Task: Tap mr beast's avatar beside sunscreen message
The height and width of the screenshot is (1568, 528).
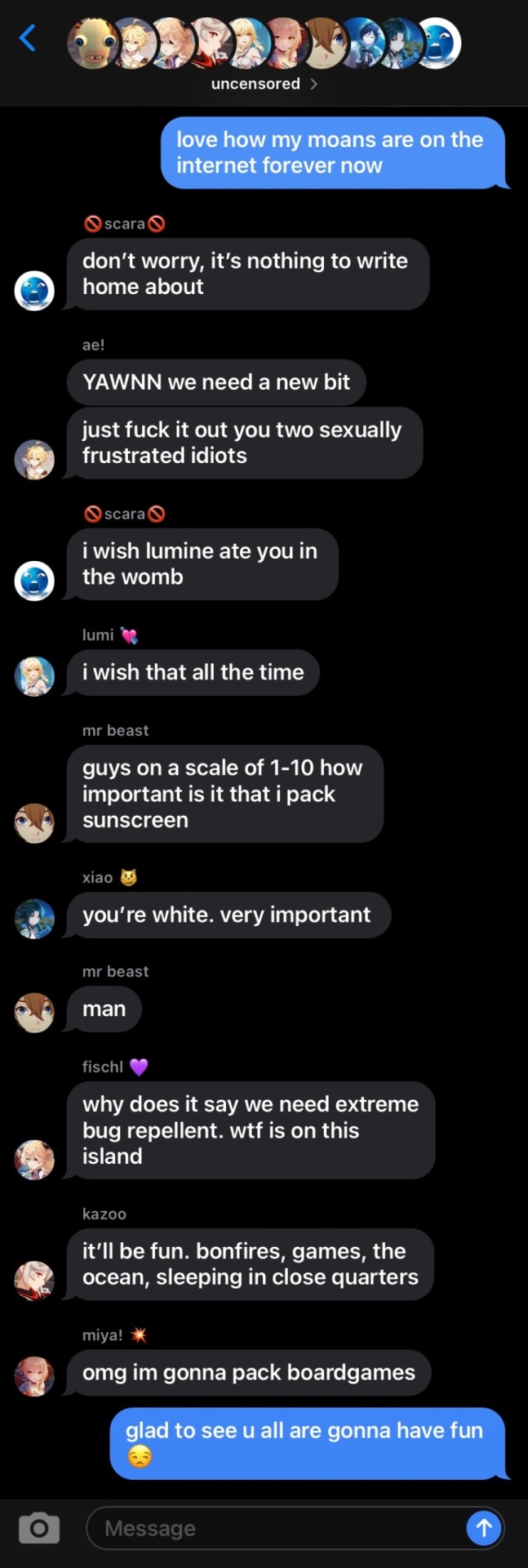Action: point(34,823)
